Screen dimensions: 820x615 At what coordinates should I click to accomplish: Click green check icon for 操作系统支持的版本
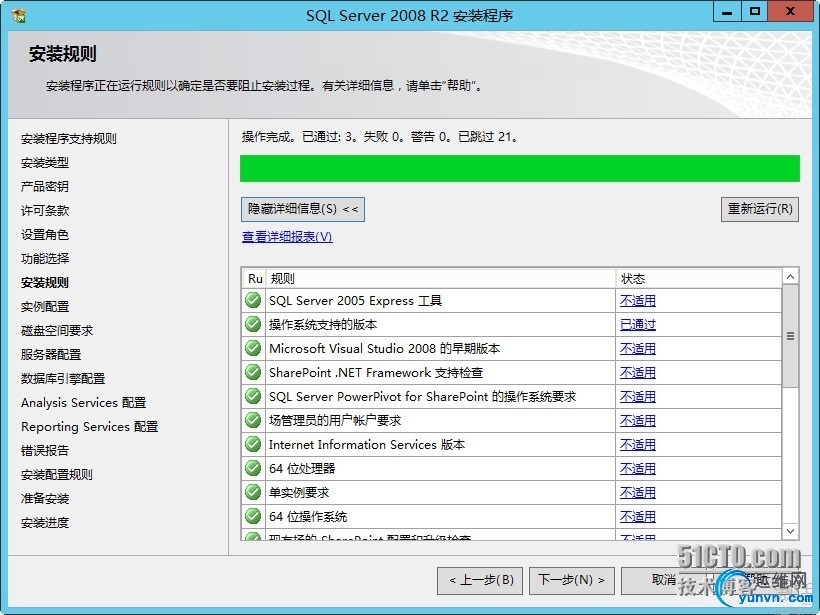click(x=253, y=324)
